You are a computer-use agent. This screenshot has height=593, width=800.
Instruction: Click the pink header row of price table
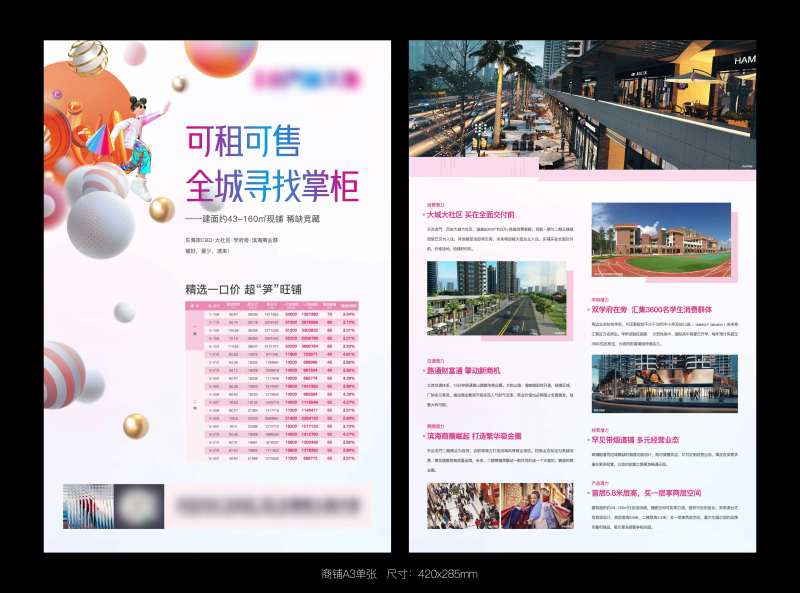pyautogui.click(x=272, y=304)
